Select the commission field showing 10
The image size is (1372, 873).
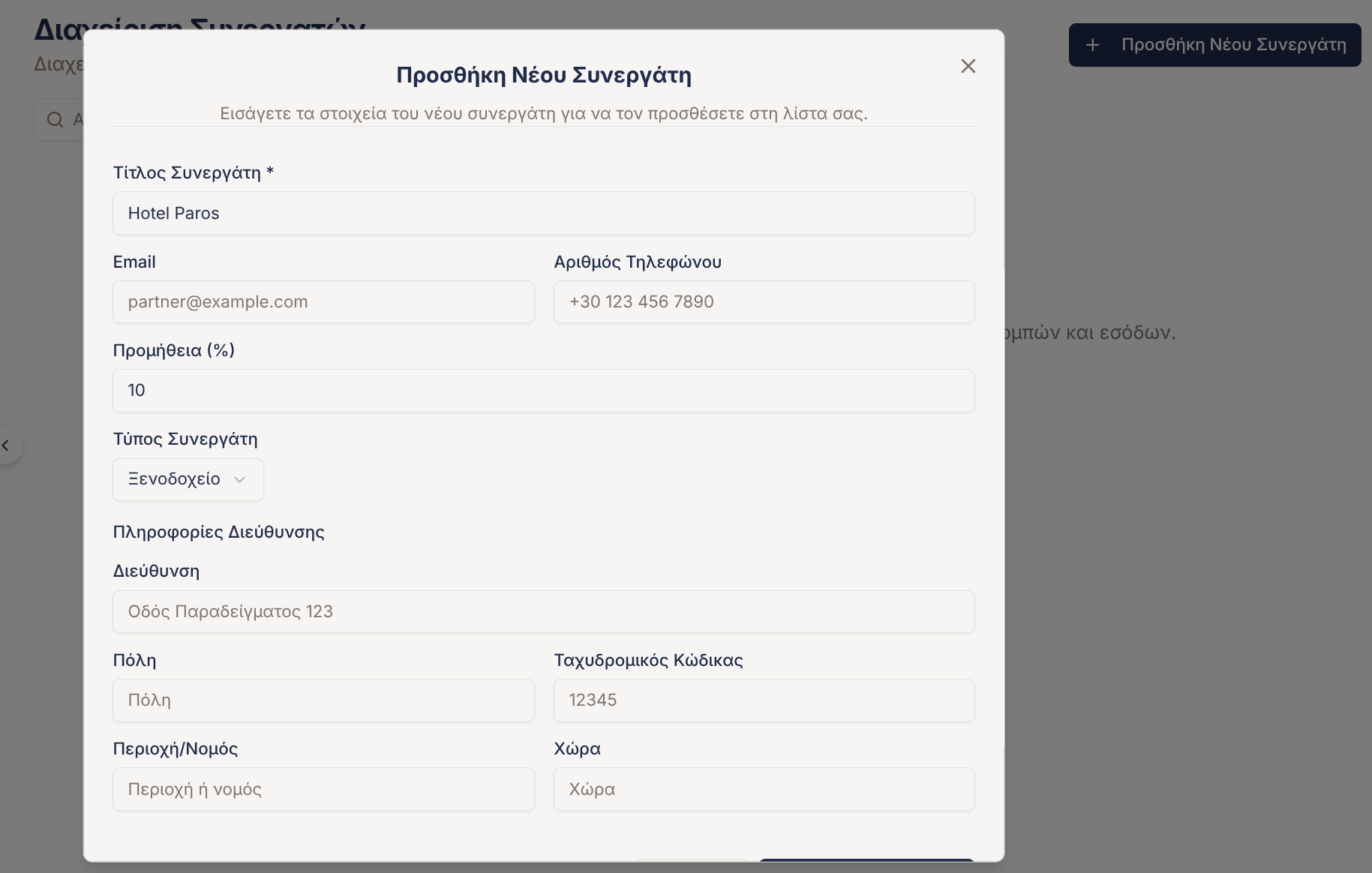click(x=543, y=391)
